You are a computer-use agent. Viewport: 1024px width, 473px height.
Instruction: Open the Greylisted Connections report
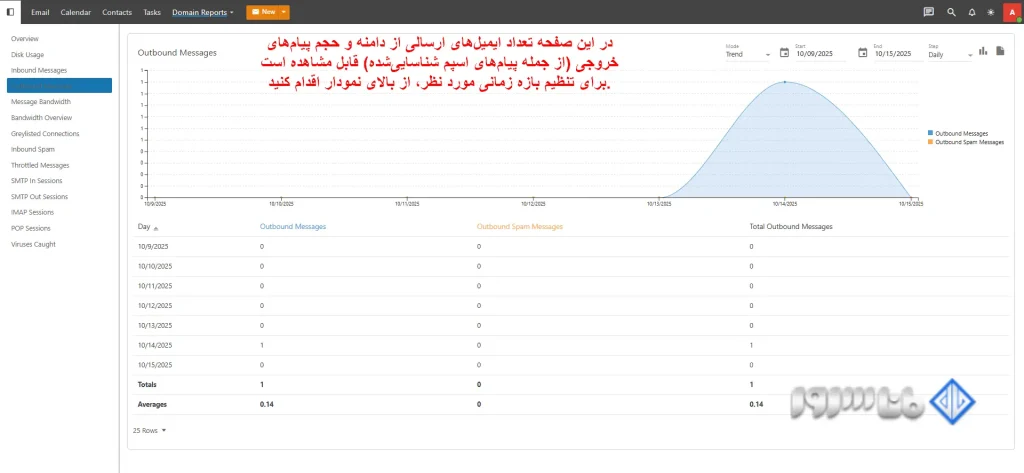[45, 133]
